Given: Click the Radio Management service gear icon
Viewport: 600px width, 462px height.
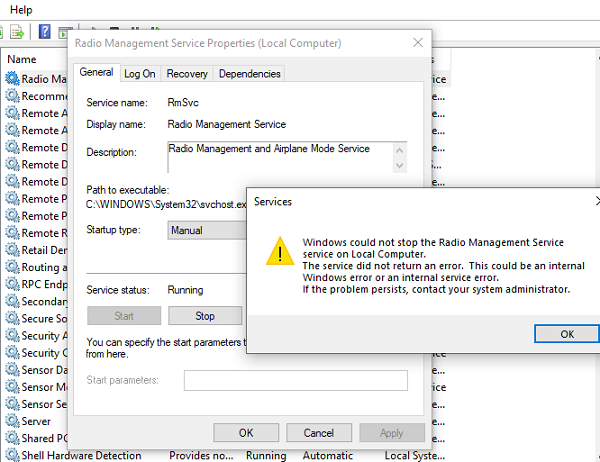Looking at the screenshot, I should pos(12,79).
